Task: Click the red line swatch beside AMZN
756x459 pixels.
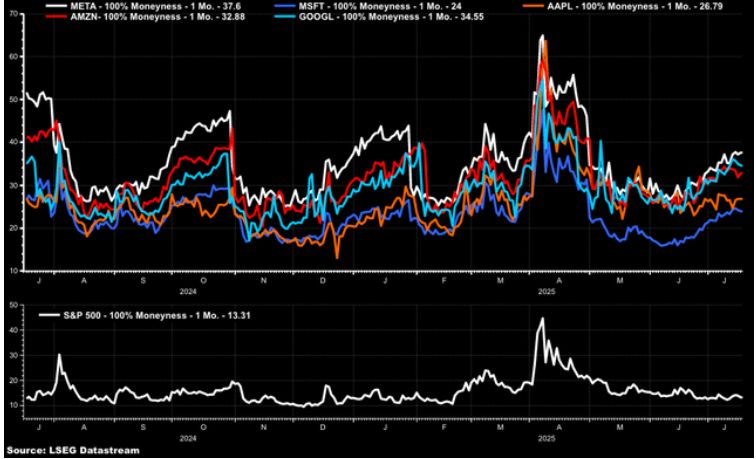Action: click(x=57, y=18)
